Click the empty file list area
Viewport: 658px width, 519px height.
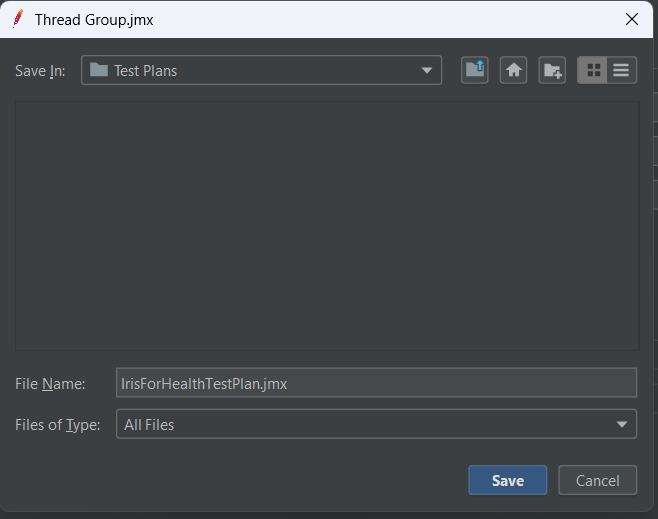coord(326,225)
